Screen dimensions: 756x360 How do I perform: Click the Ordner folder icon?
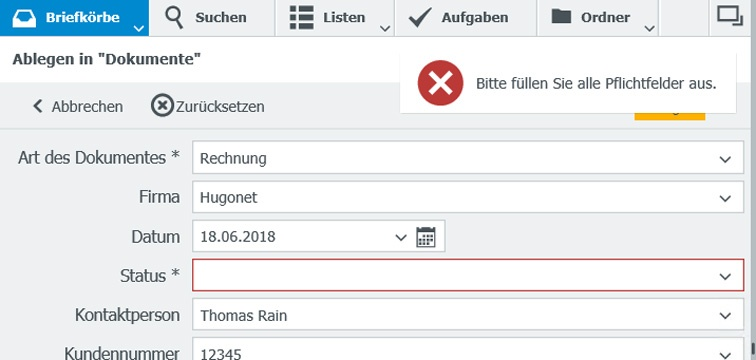tap(561, 17)
